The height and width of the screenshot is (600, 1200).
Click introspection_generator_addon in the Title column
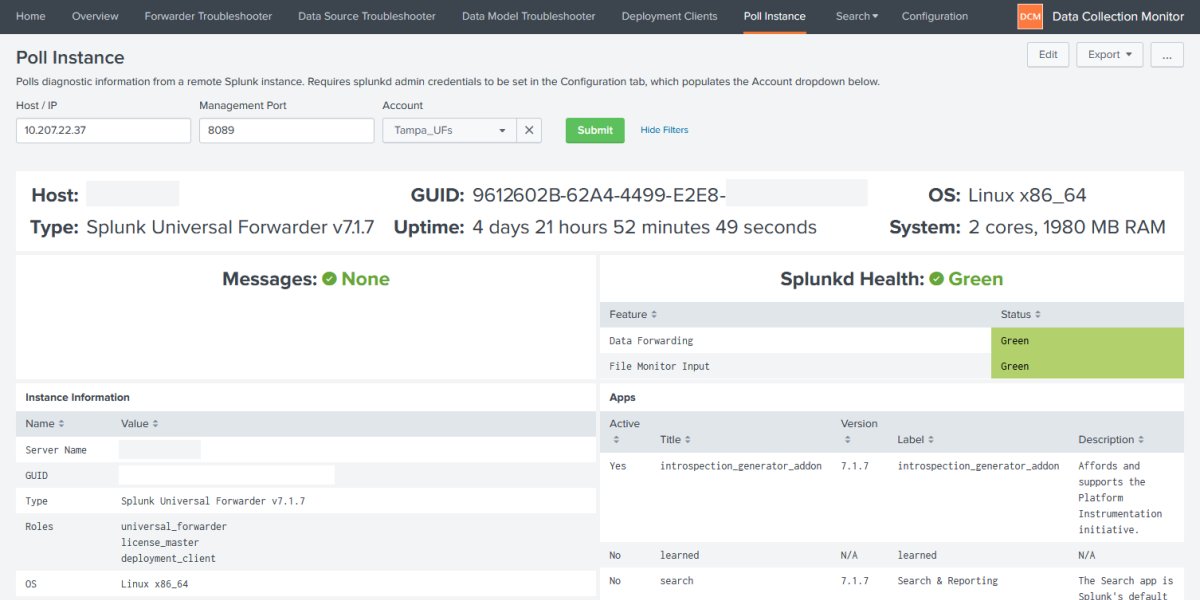coord(741,466)
